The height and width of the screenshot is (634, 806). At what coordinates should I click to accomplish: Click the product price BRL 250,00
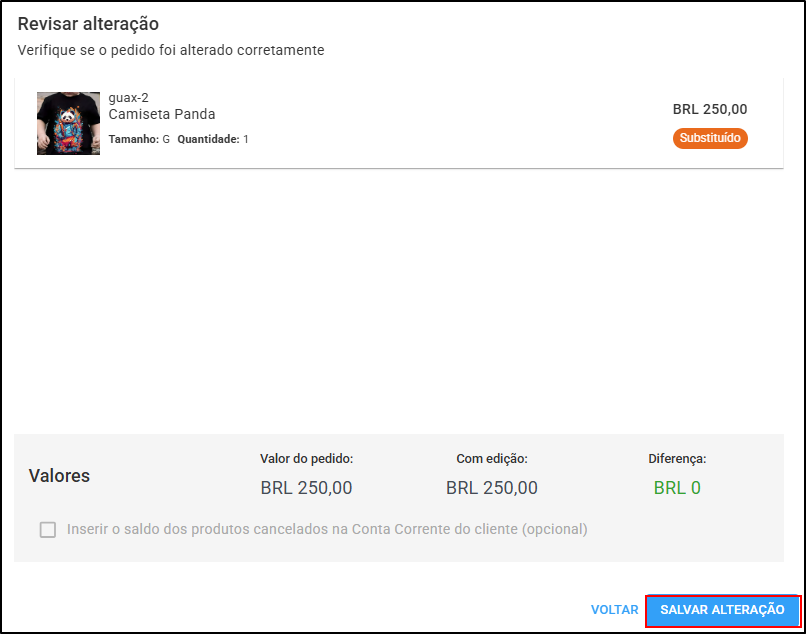[710, 109]
